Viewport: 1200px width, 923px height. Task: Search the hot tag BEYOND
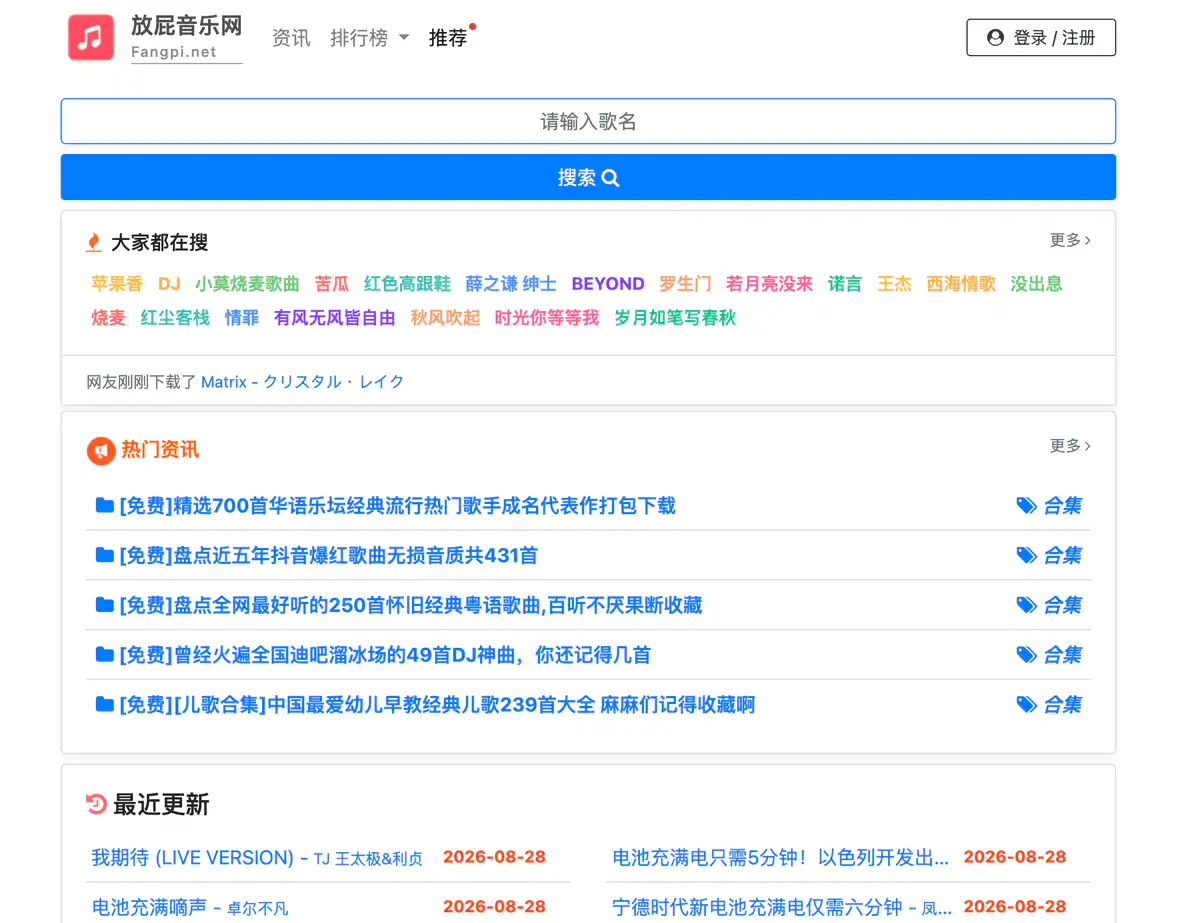608,284
